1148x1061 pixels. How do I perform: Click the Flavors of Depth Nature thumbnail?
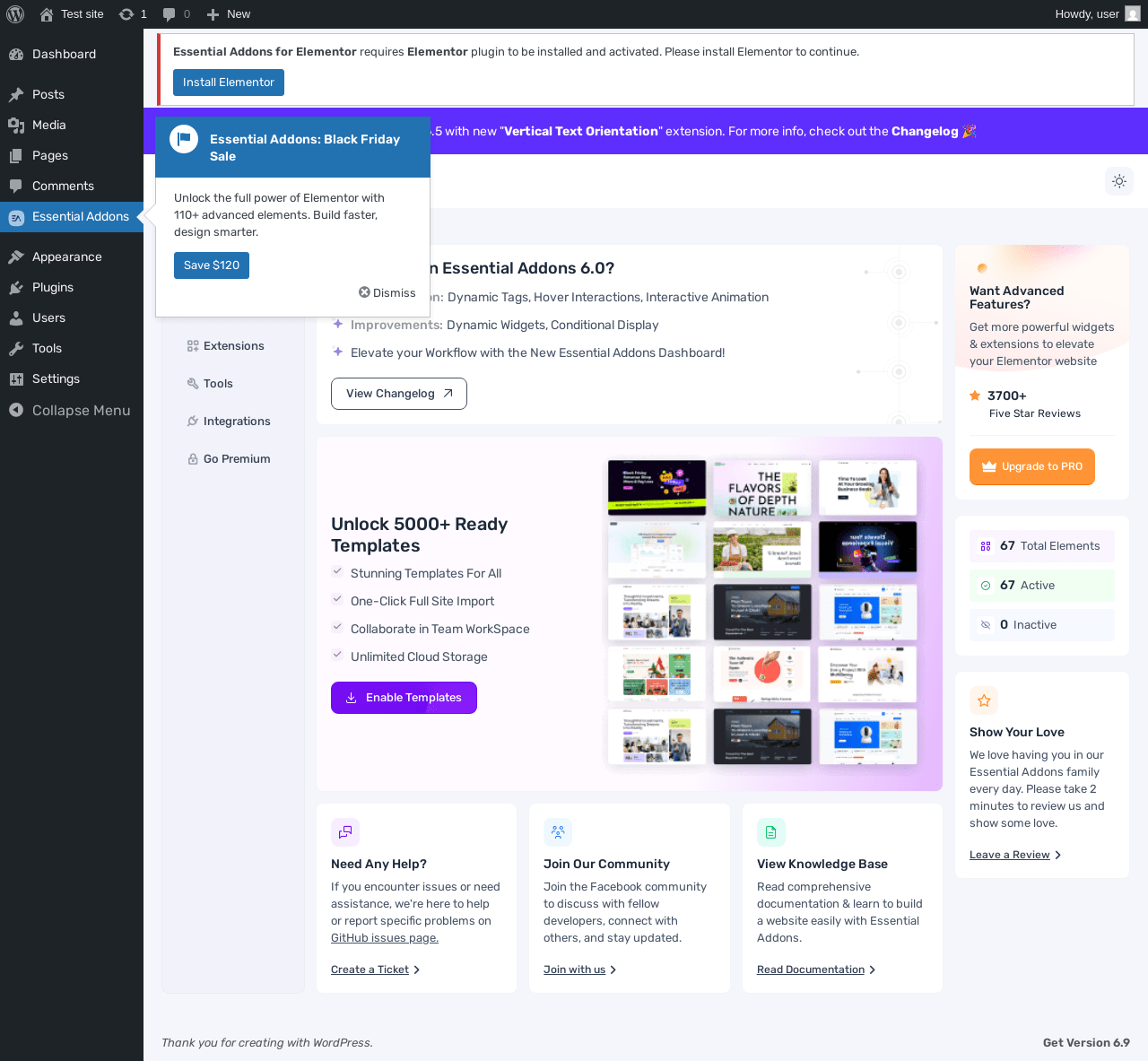click(762, 488)
